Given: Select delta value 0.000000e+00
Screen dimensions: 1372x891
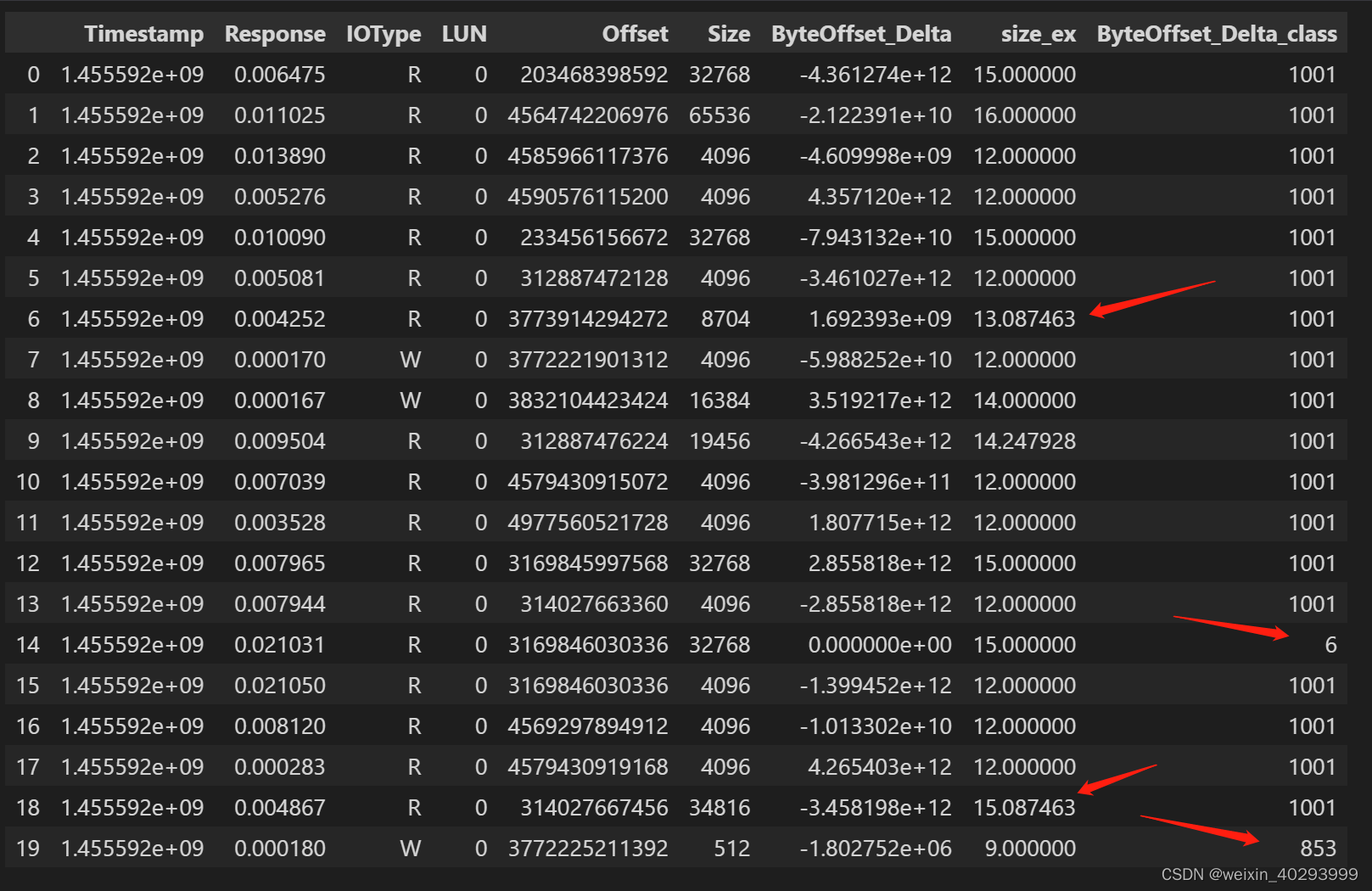Looking at the screenshot, I should [880, 645].
